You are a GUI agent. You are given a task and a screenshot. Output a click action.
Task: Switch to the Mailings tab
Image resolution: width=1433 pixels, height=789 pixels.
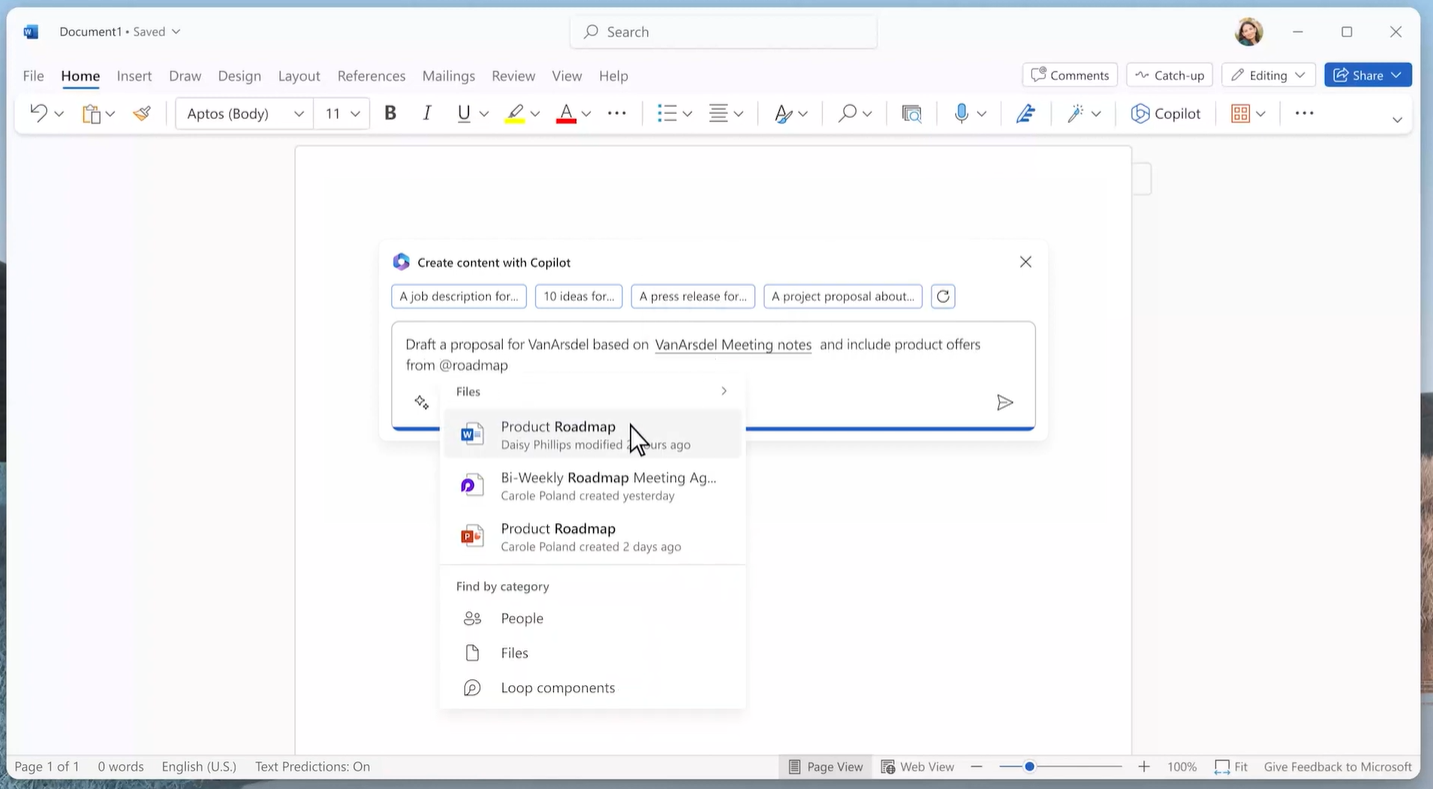448,76
